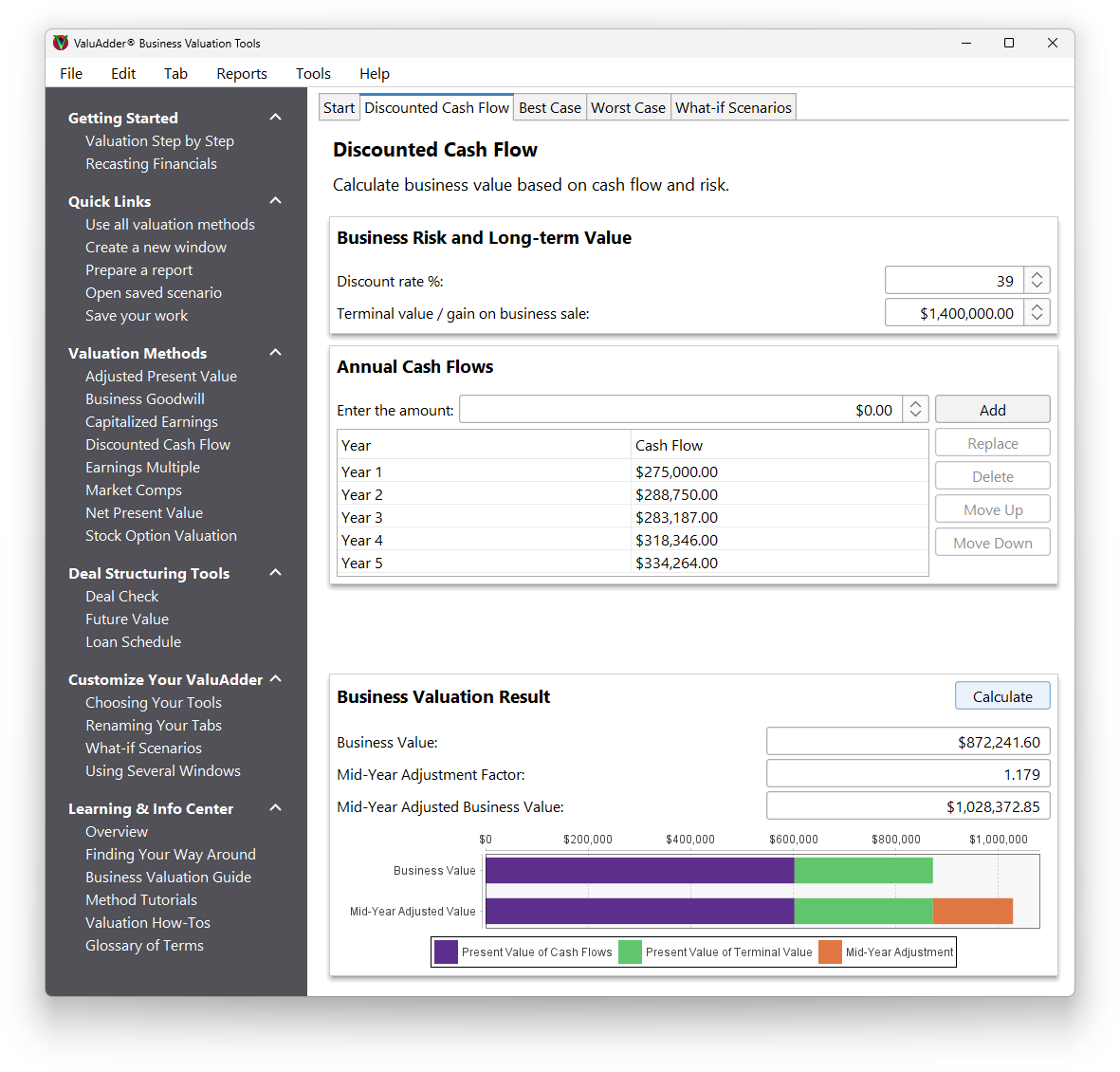1120x1072 pixels.
Task: Open the Glossary of Terms
Action: [144, 945]
